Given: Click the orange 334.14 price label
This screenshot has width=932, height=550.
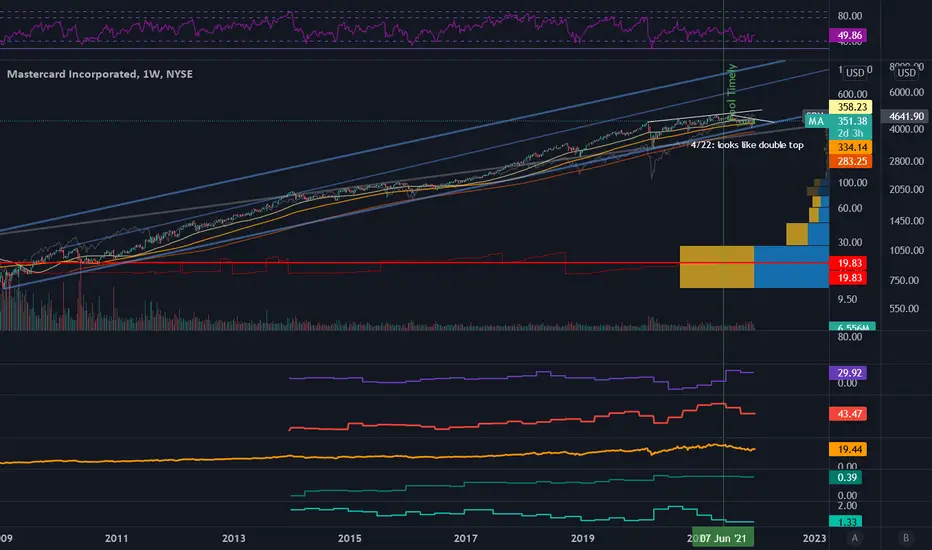Looking at the screenshot, I should [x=851, y=147].
